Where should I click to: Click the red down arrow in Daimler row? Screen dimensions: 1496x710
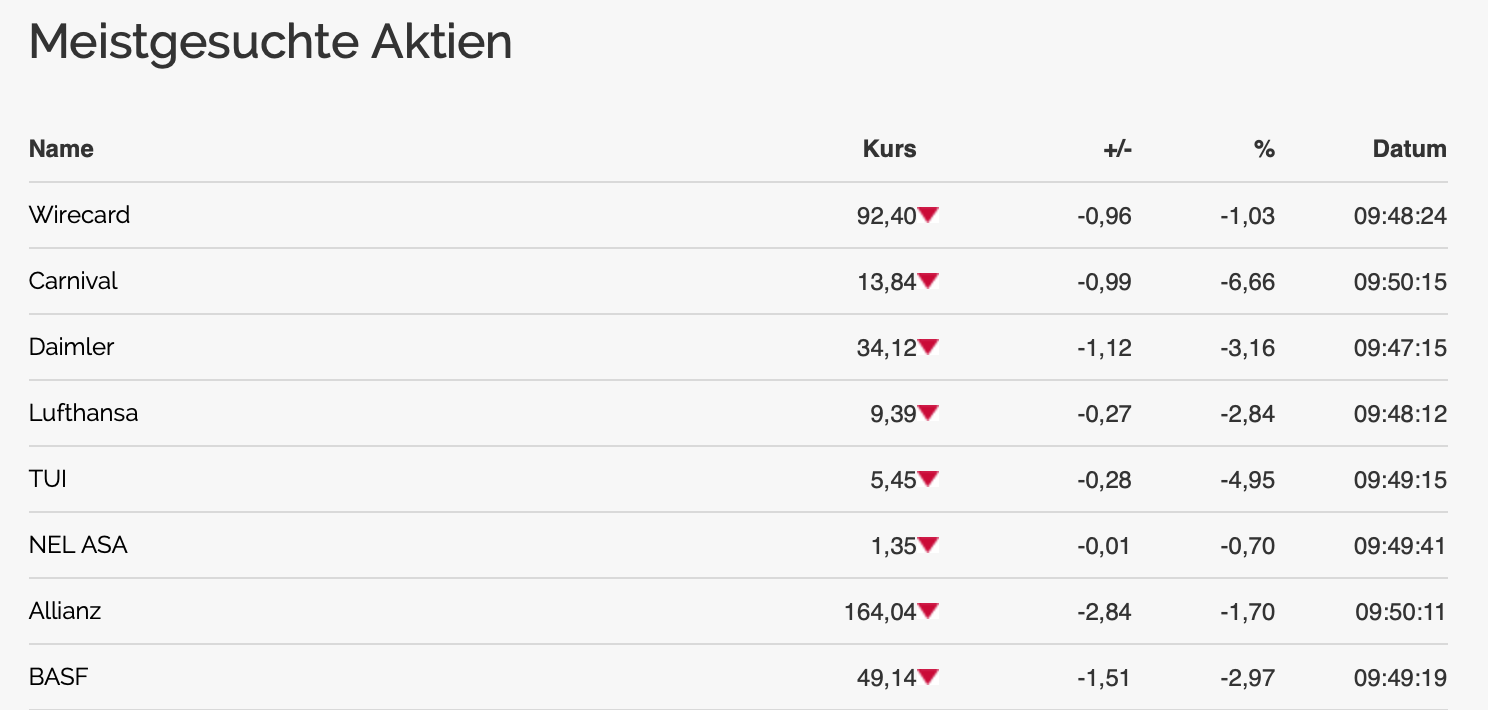(x=928, y=346)
